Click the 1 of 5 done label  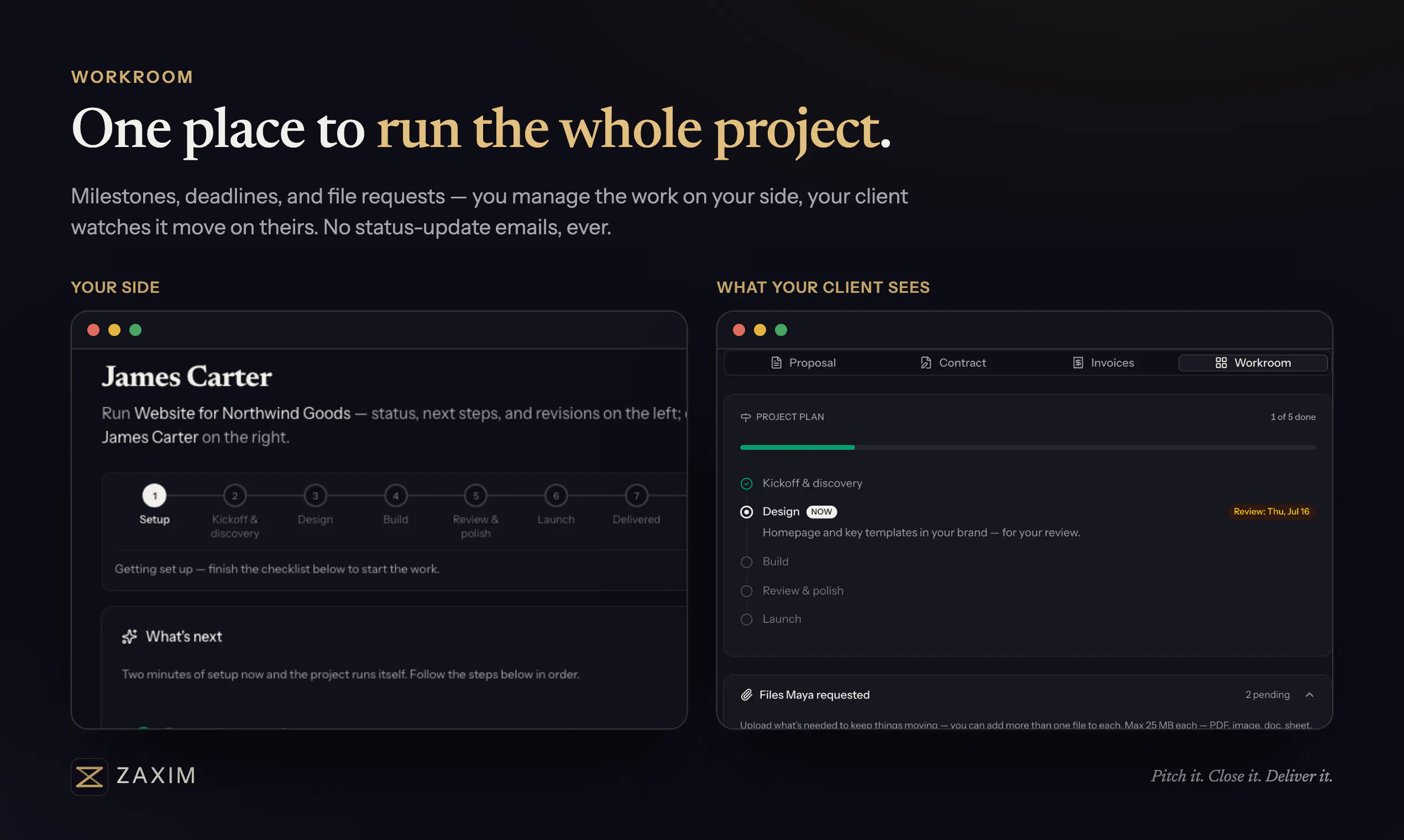coord(1292,417)
